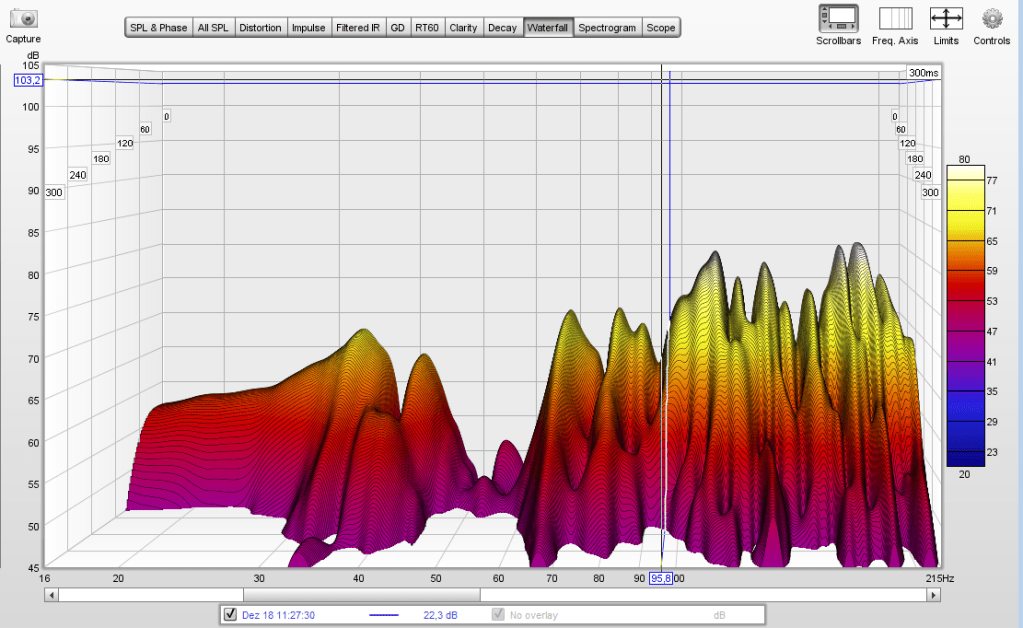Image resolution: width=1023 pixels, height=628 pixels.
Task: Open the Controls gear icon
Action: point(991,18)
